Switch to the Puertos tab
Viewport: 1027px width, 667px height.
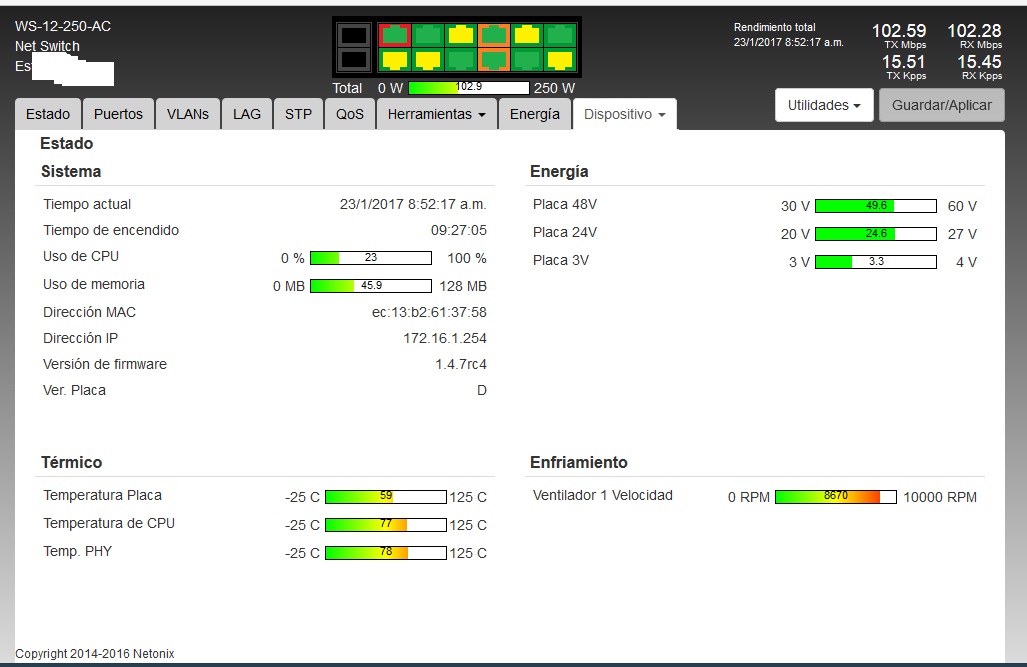(118, 114)
